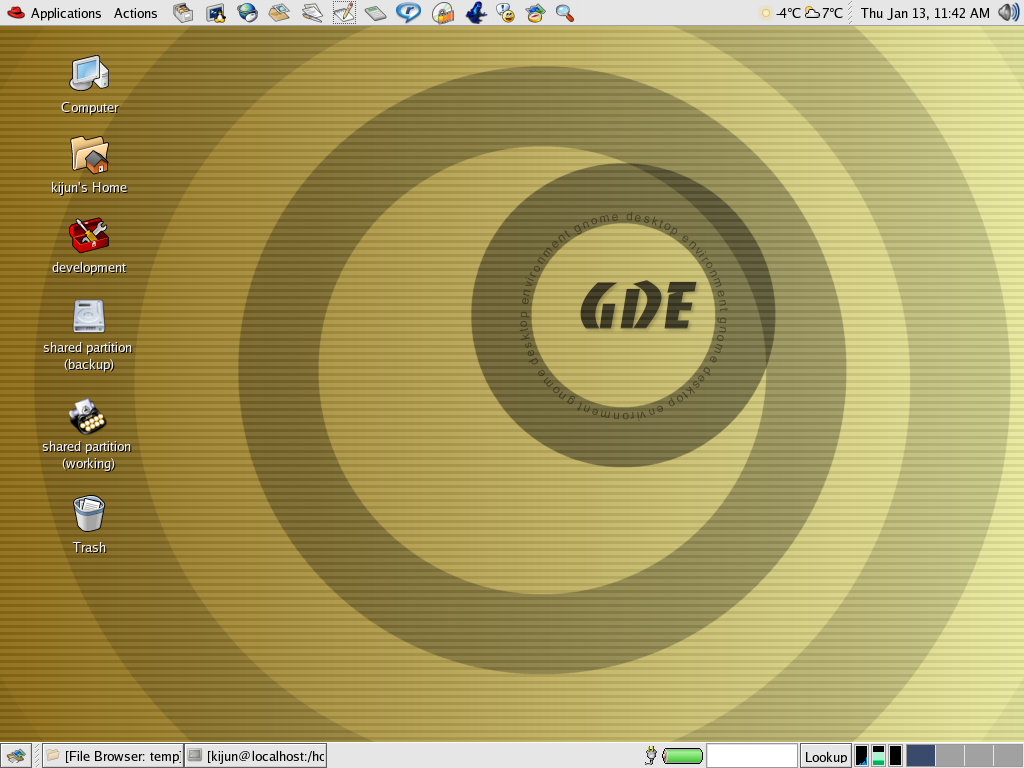1024x768 pixels.
Task: Launch the blue frog application icon
Action: 476,13
